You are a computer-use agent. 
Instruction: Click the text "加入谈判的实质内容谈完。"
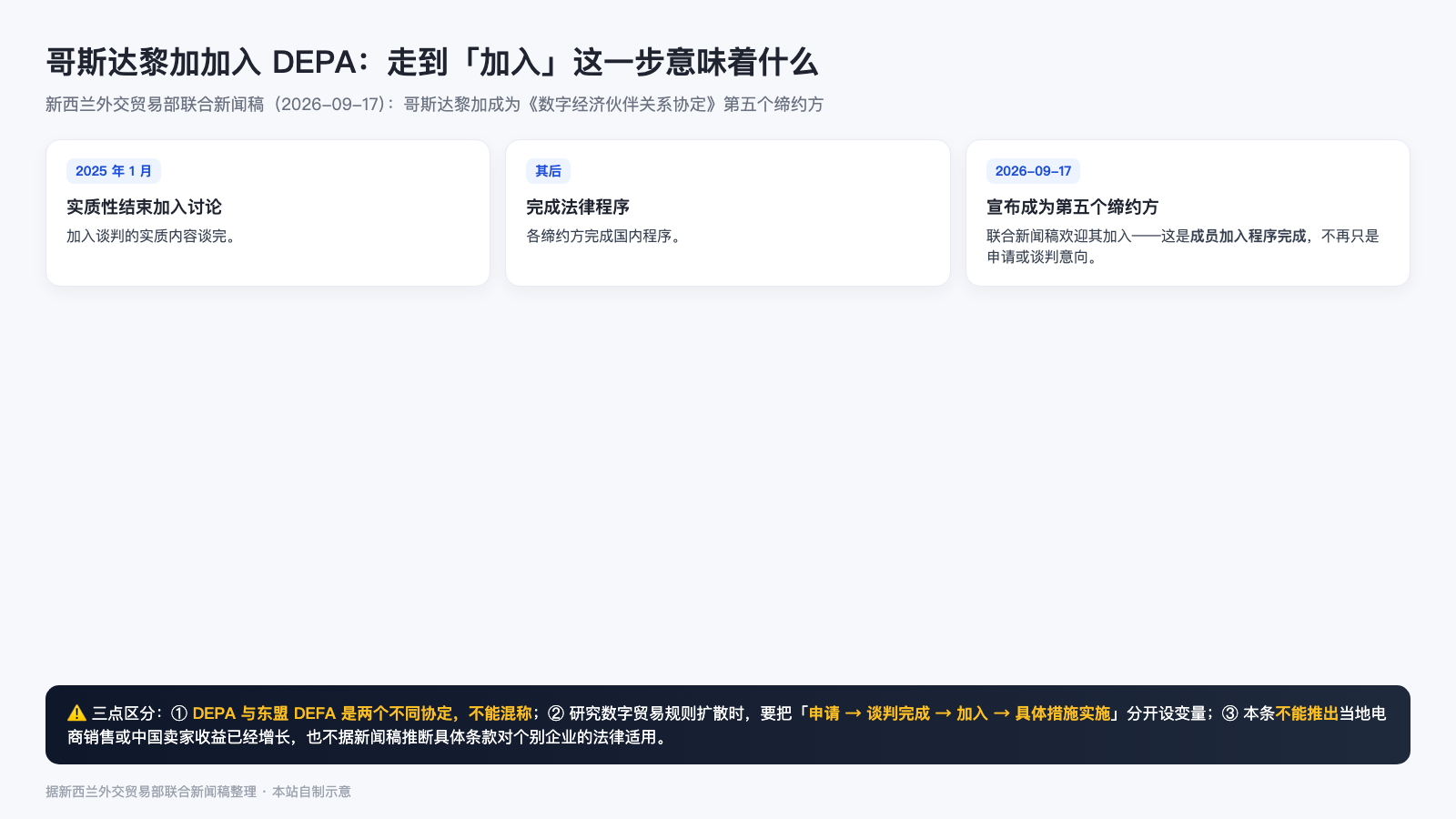154,237
